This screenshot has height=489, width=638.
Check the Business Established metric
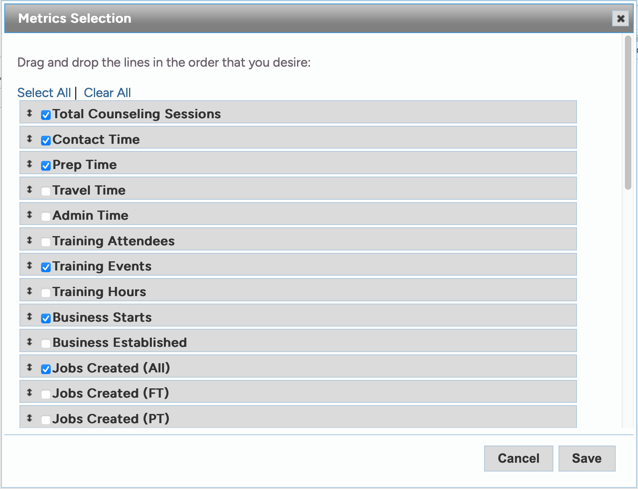[x=46, y=343]
